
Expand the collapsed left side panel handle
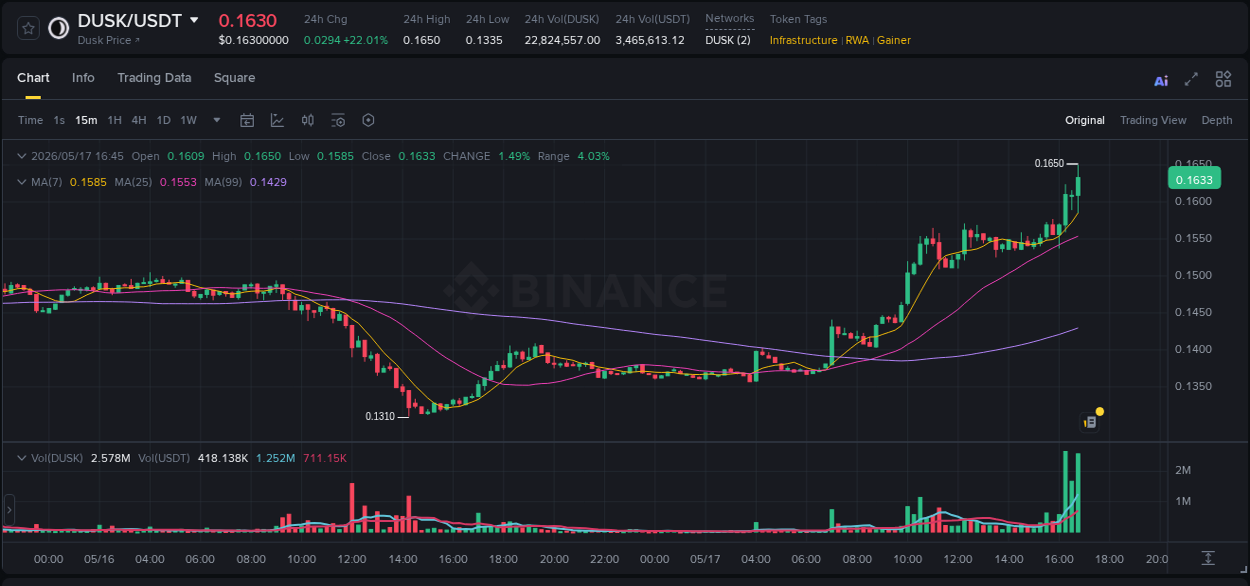point(9,510)
